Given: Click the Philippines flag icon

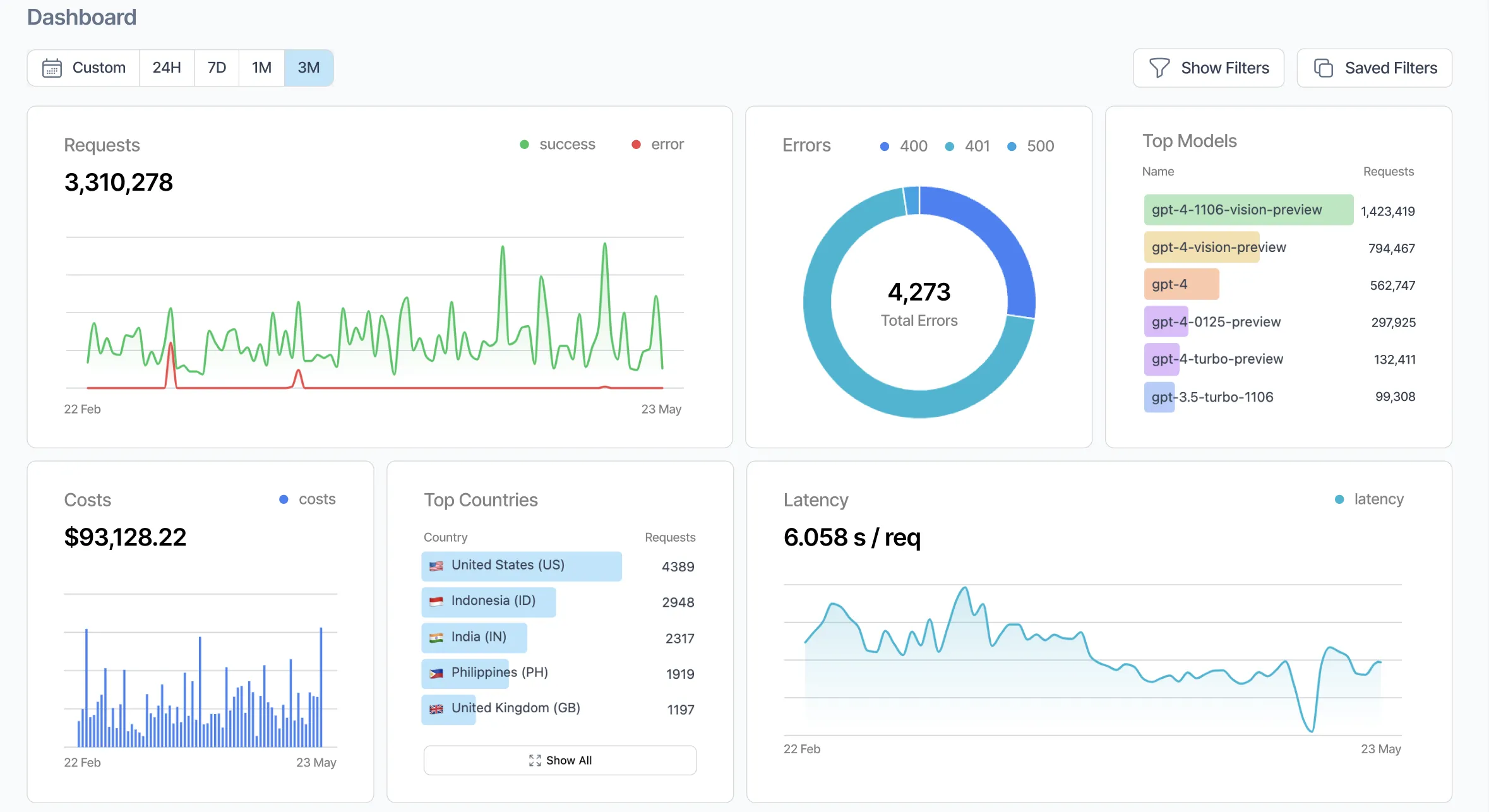Looking at the screenshot, I should (437, 672).
